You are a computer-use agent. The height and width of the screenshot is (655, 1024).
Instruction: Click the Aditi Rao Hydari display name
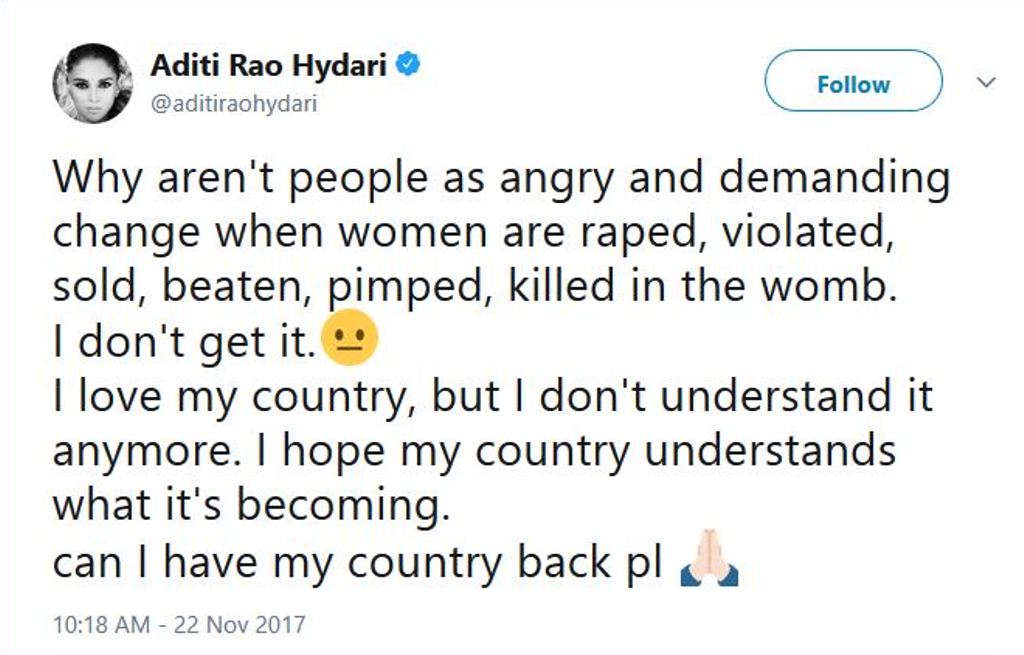[270, 66]
